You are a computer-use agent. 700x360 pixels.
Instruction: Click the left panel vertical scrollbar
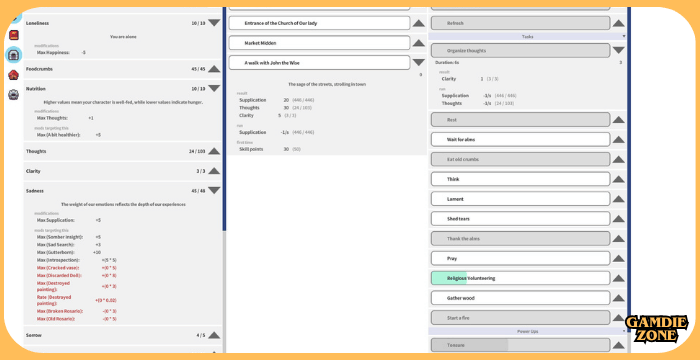pos(224,118)
